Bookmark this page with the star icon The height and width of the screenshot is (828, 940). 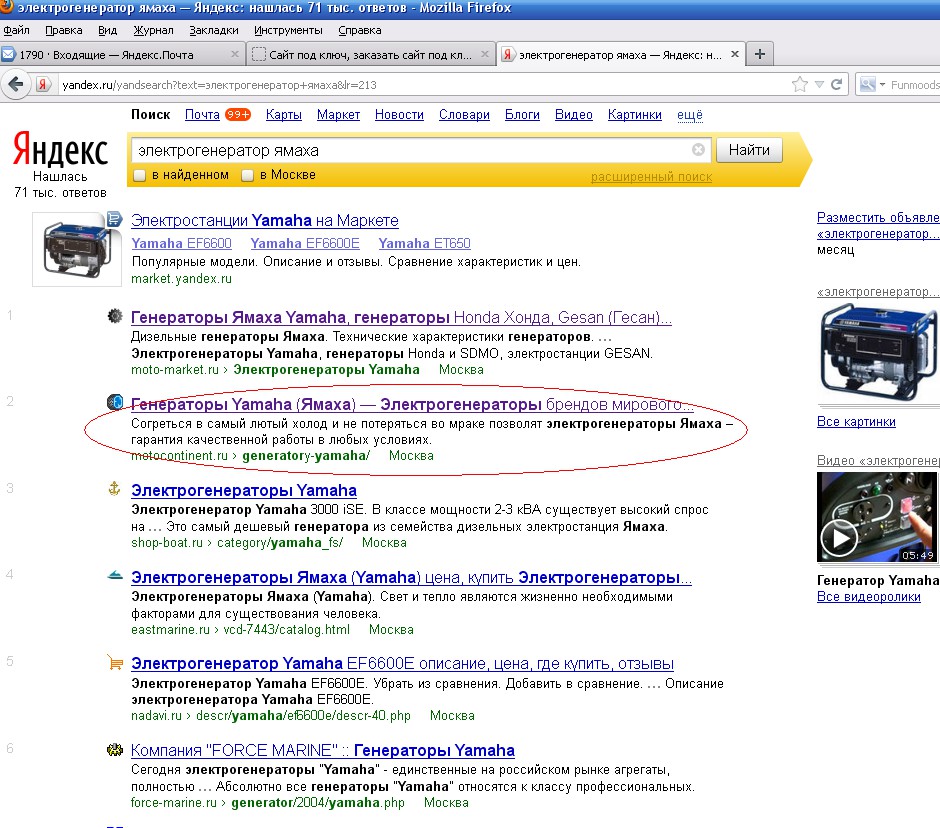(x=799, y=85)
